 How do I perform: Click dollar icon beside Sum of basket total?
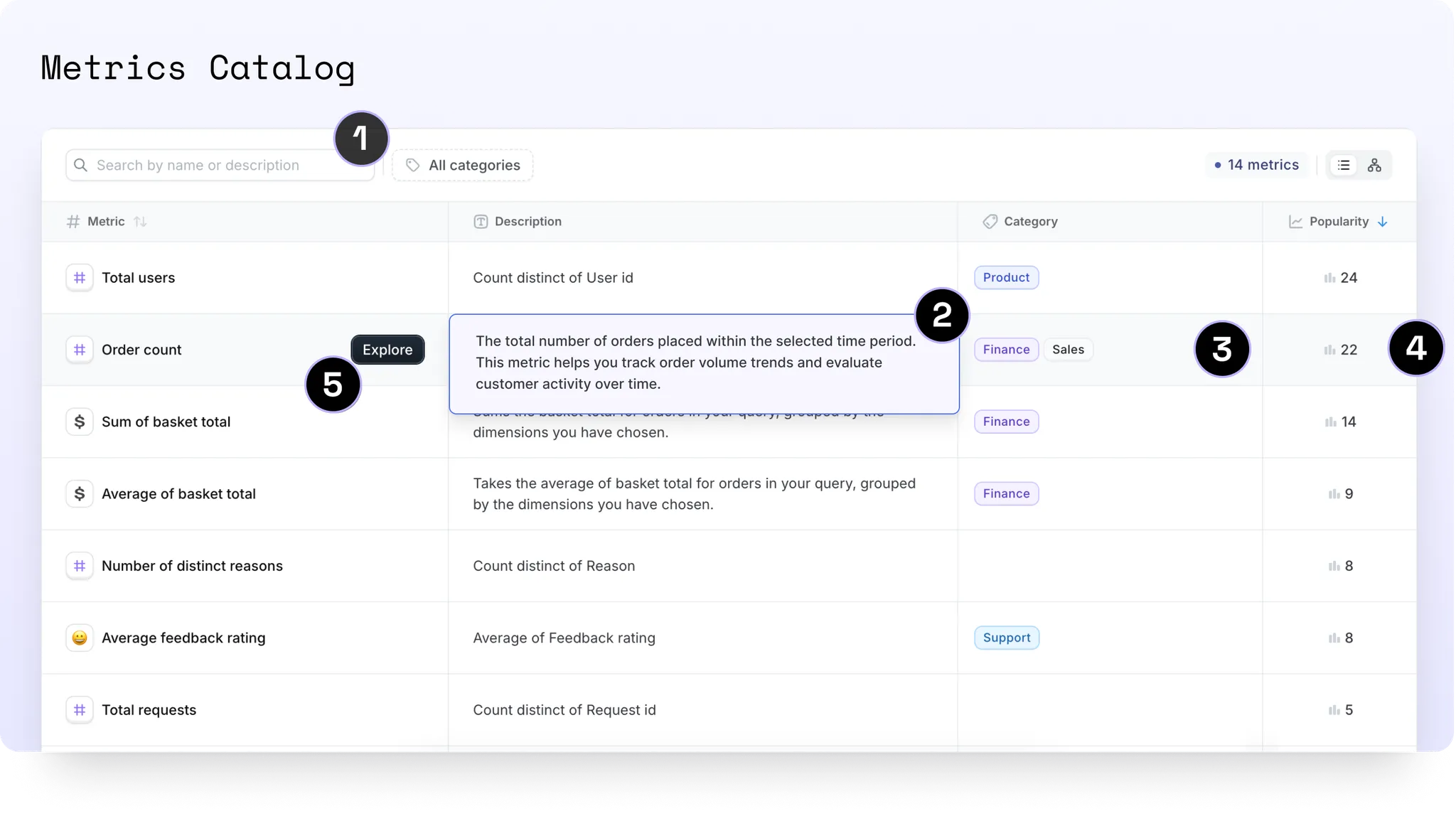click(x=80, y=422)
